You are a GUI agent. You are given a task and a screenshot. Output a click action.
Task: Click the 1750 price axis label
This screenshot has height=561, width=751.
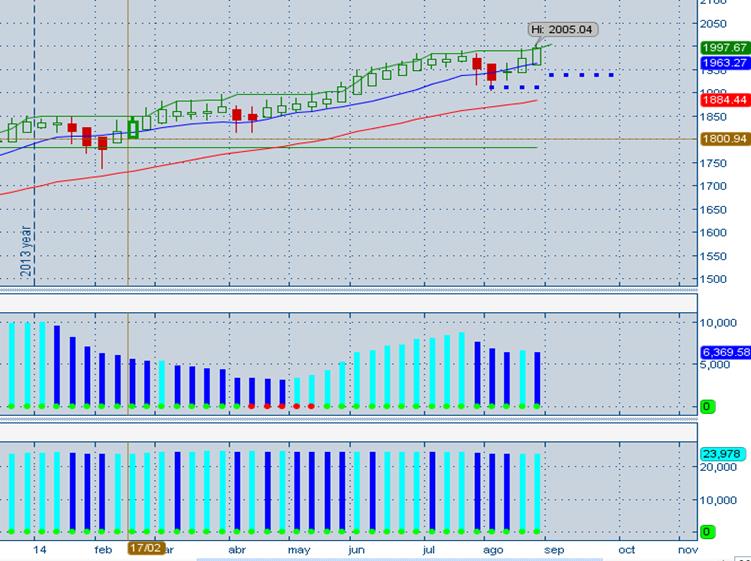point(713,163)
